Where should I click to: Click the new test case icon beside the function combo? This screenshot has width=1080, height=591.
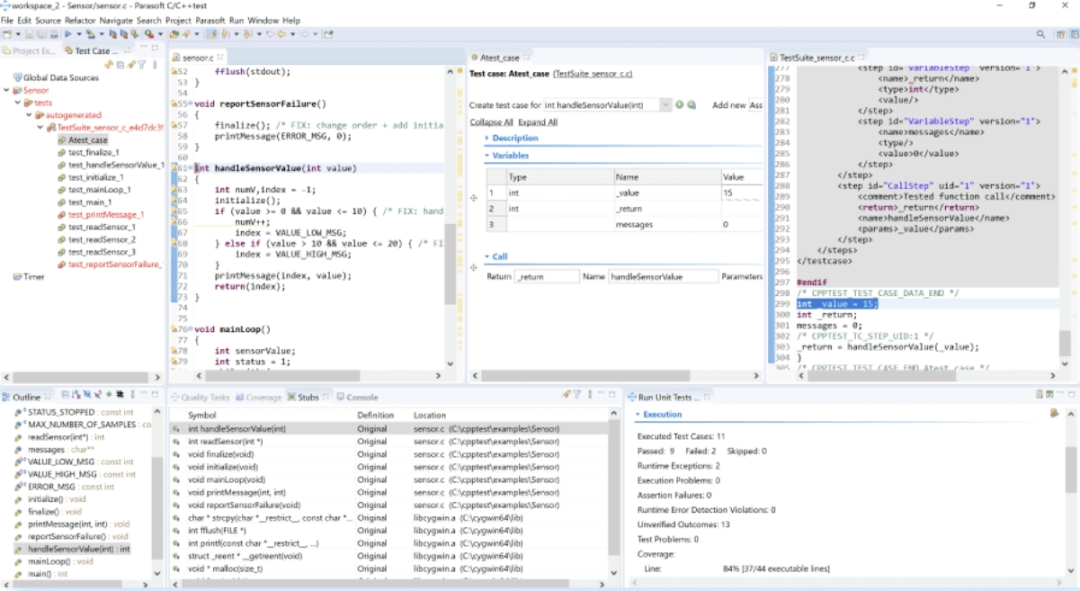pos(680,104)
